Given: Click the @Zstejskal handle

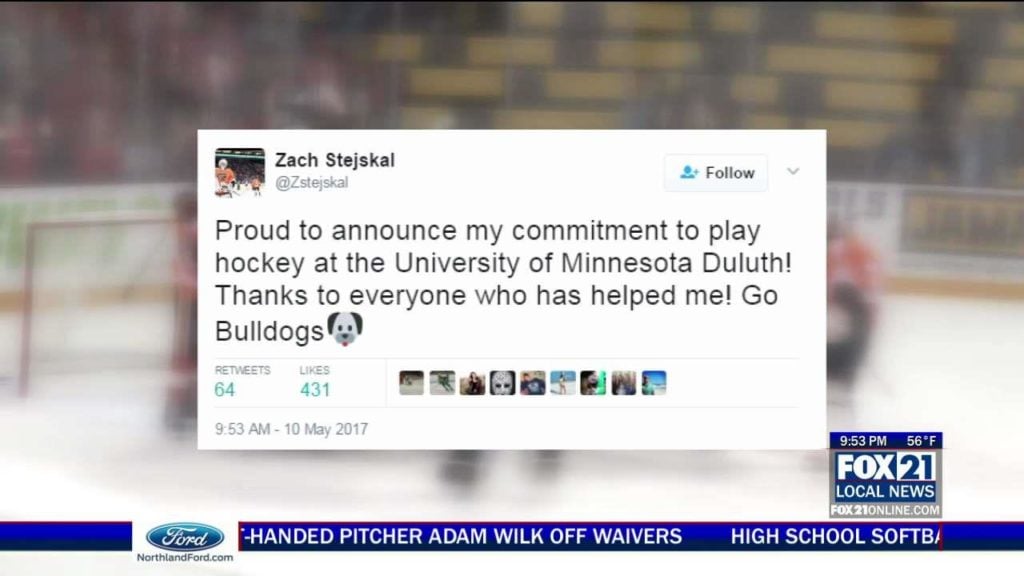Looking at the screenshot, I should (x=312, y=183).
